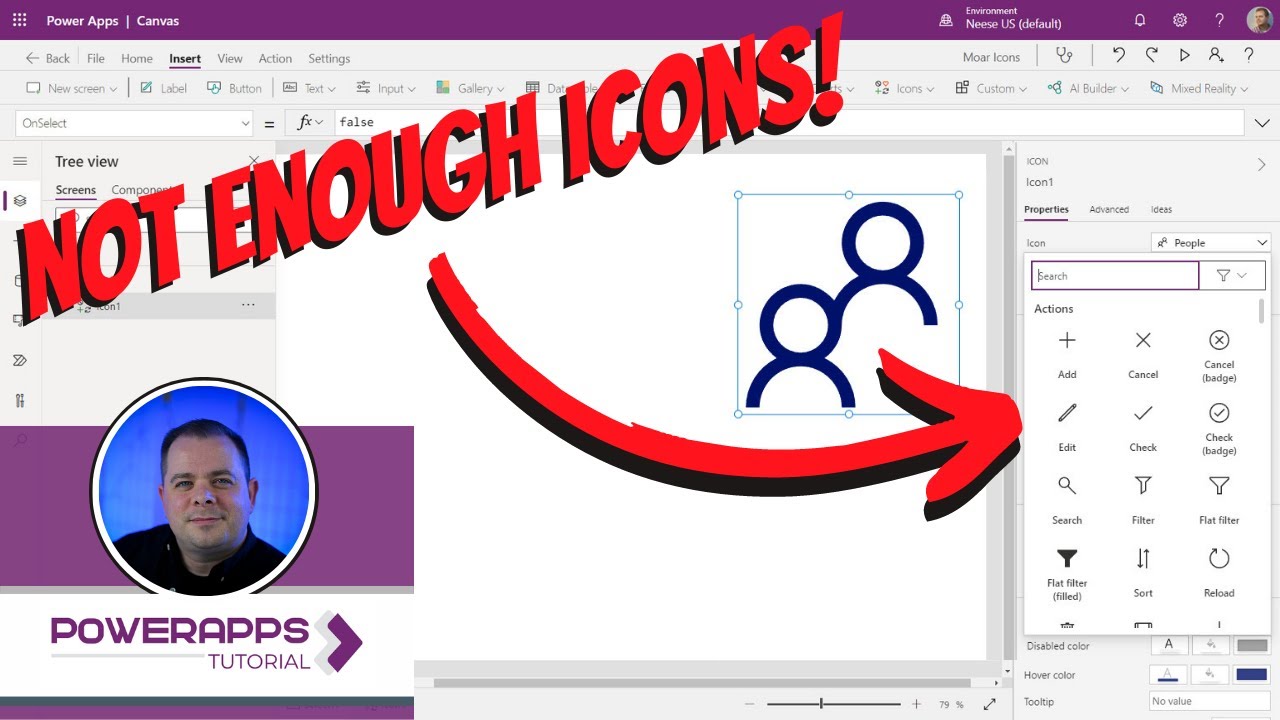Screen dimensions: 1280x720
Task: Choose the Cancel icon
Action: click(x=1143, y=354)
